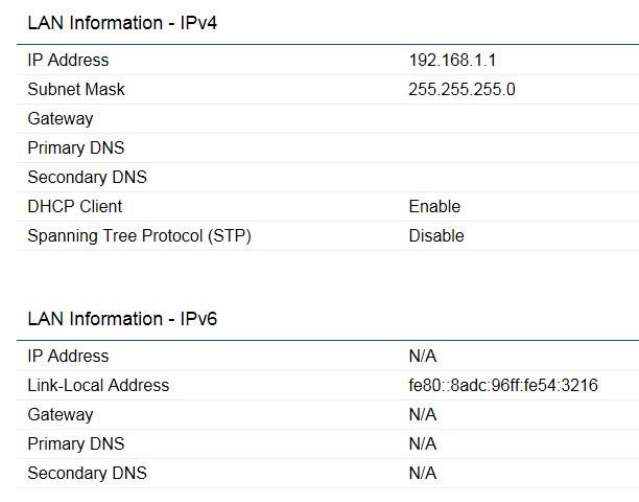Click the LAN Information - IPv6 heading
The width and height of the screenshot is (639, 502).
click(122, 319)
